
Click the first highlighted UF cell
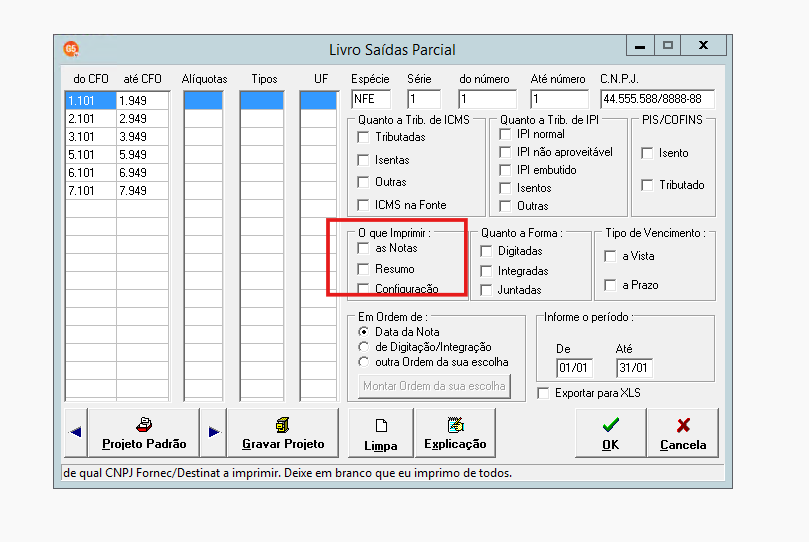pos(318,101)
